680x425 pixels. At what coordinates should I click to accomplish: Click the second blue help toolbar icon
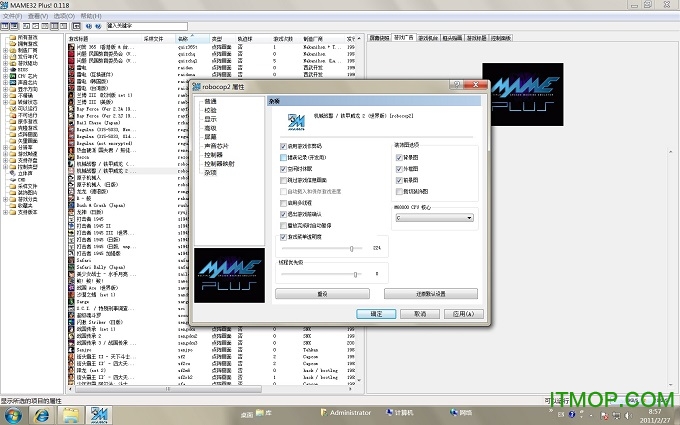(x=98, y=26)
